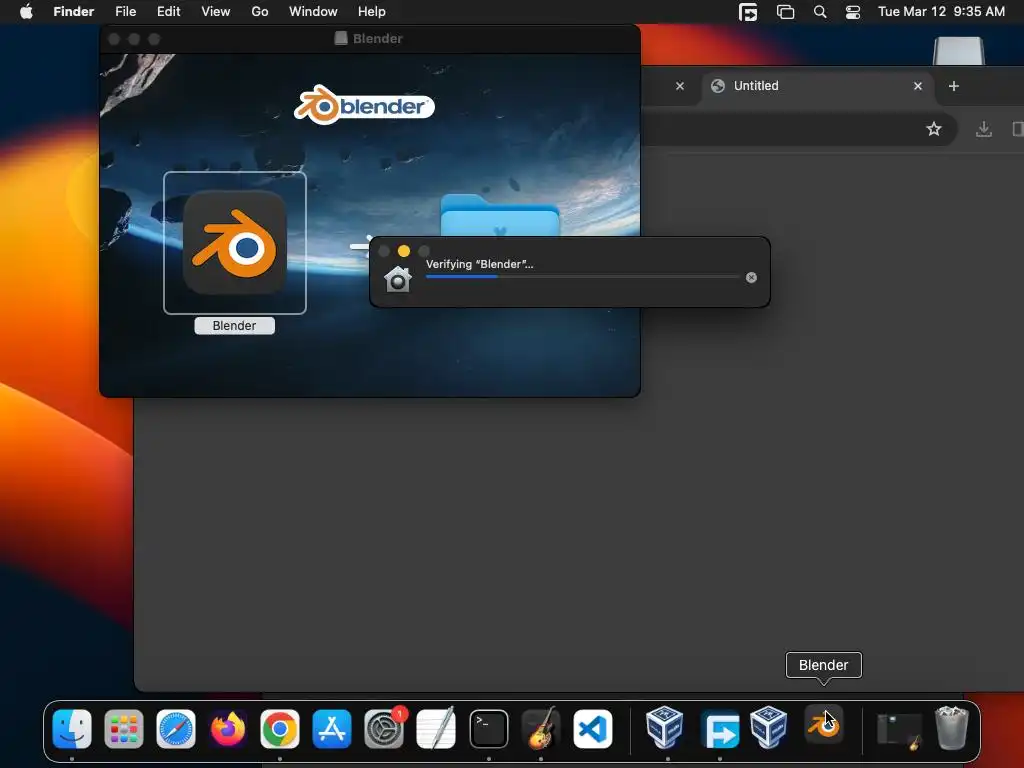Open the blue arrow app in the Dock
The height and width of the screenshot is (768, 1024).
[x=720, y=729]
